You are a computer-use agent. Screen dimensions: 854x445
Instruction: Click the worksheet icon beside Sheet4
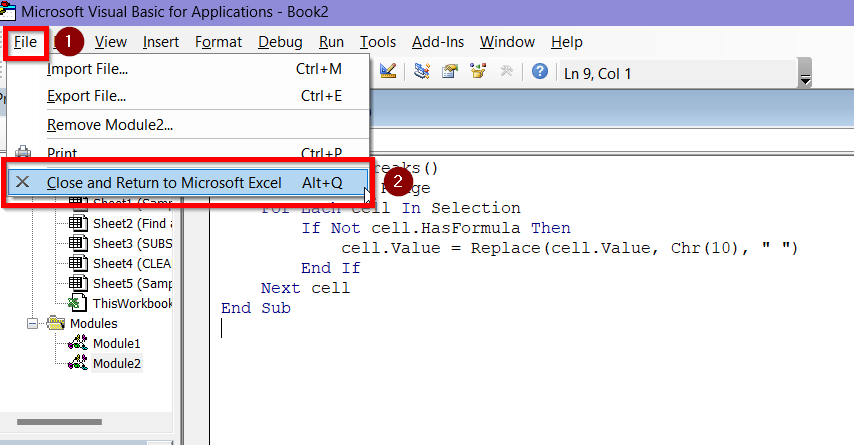(78, 264)
